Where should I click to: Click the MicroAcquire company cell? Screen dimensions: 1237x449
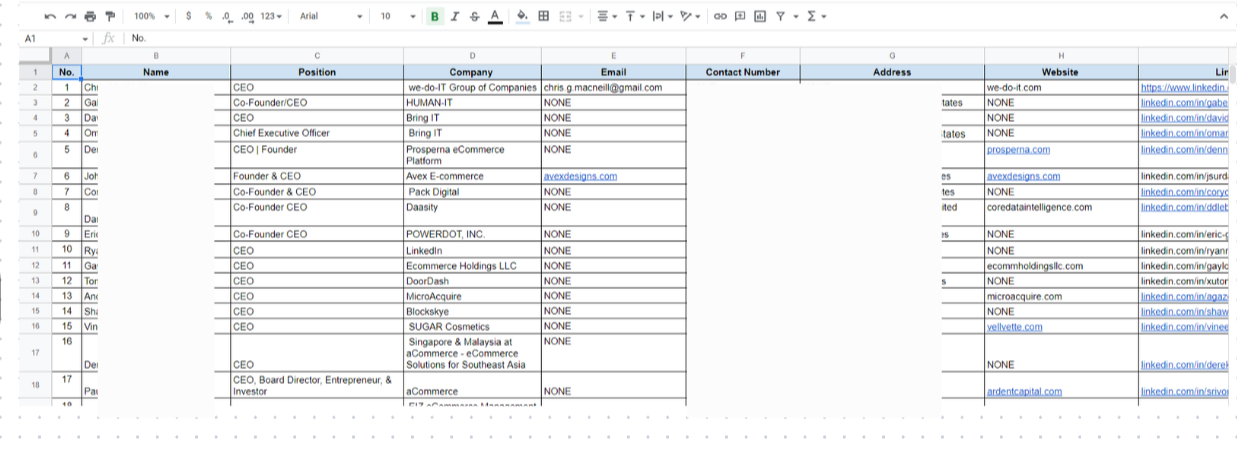click(472, 297)
